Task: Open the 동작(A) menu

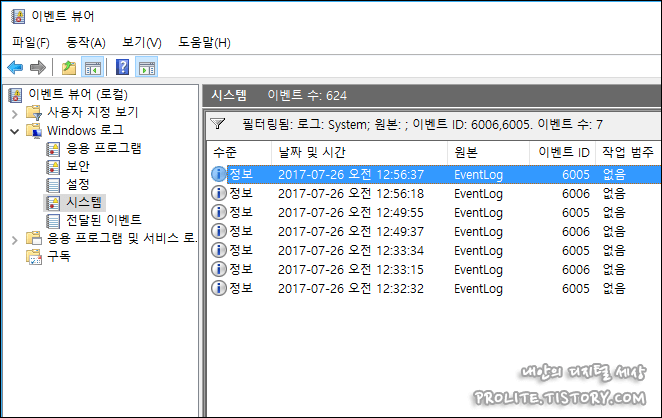Action: (x=86, y=43)
